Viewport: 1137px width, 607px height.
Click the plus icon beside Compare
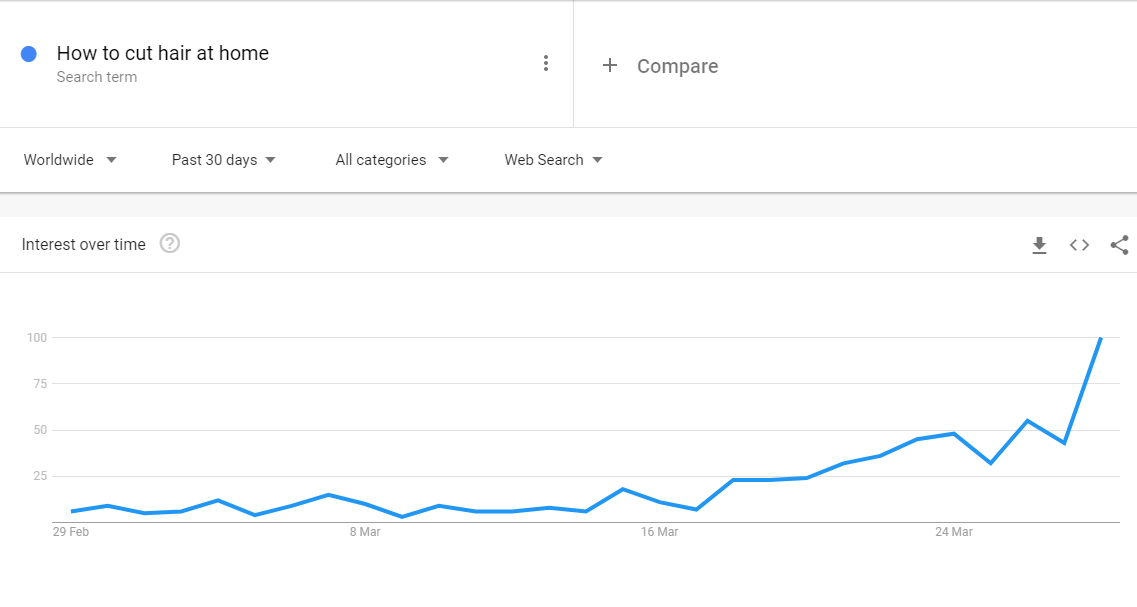pos(610,65)
